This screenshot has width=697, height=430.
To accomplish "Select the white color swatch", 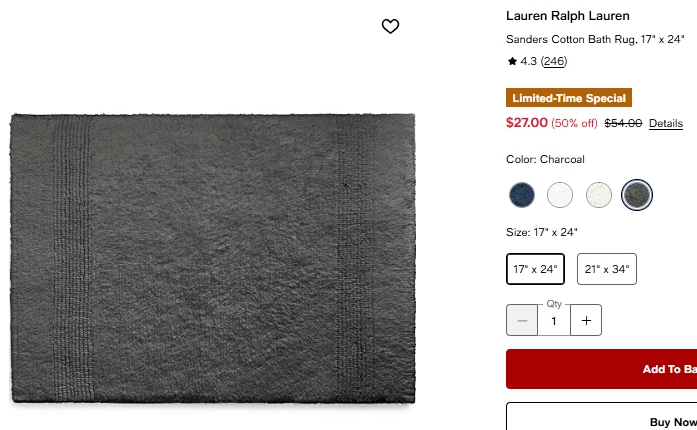I will pyautogui.click(x=560, y=195).
